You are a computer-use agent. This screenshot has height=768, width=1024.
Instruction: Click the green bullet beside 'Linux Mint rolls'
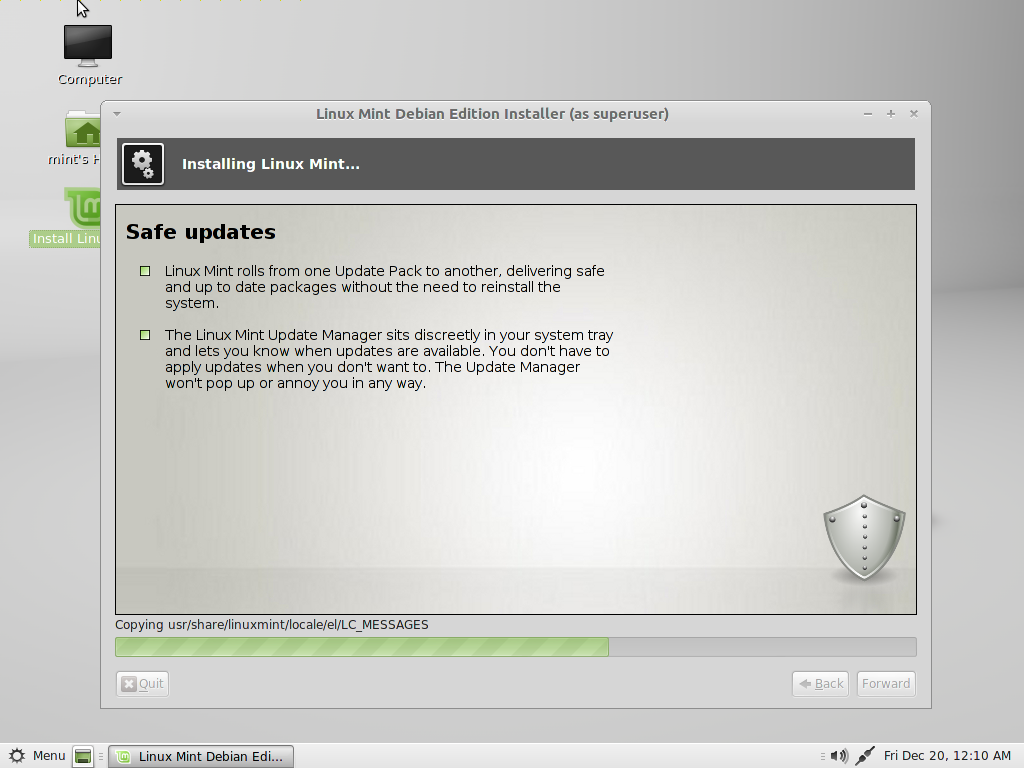point(145,271)
